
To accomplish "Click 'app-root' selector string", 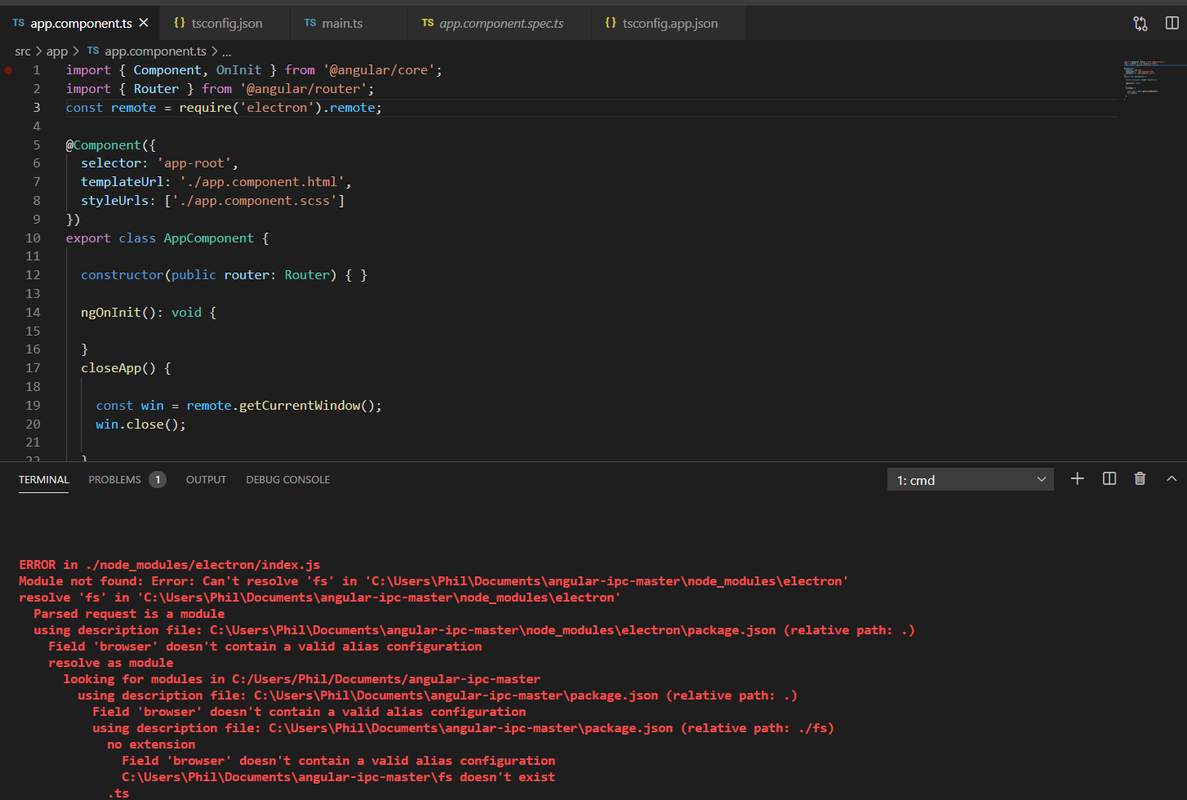I will (x=194, y=163).
